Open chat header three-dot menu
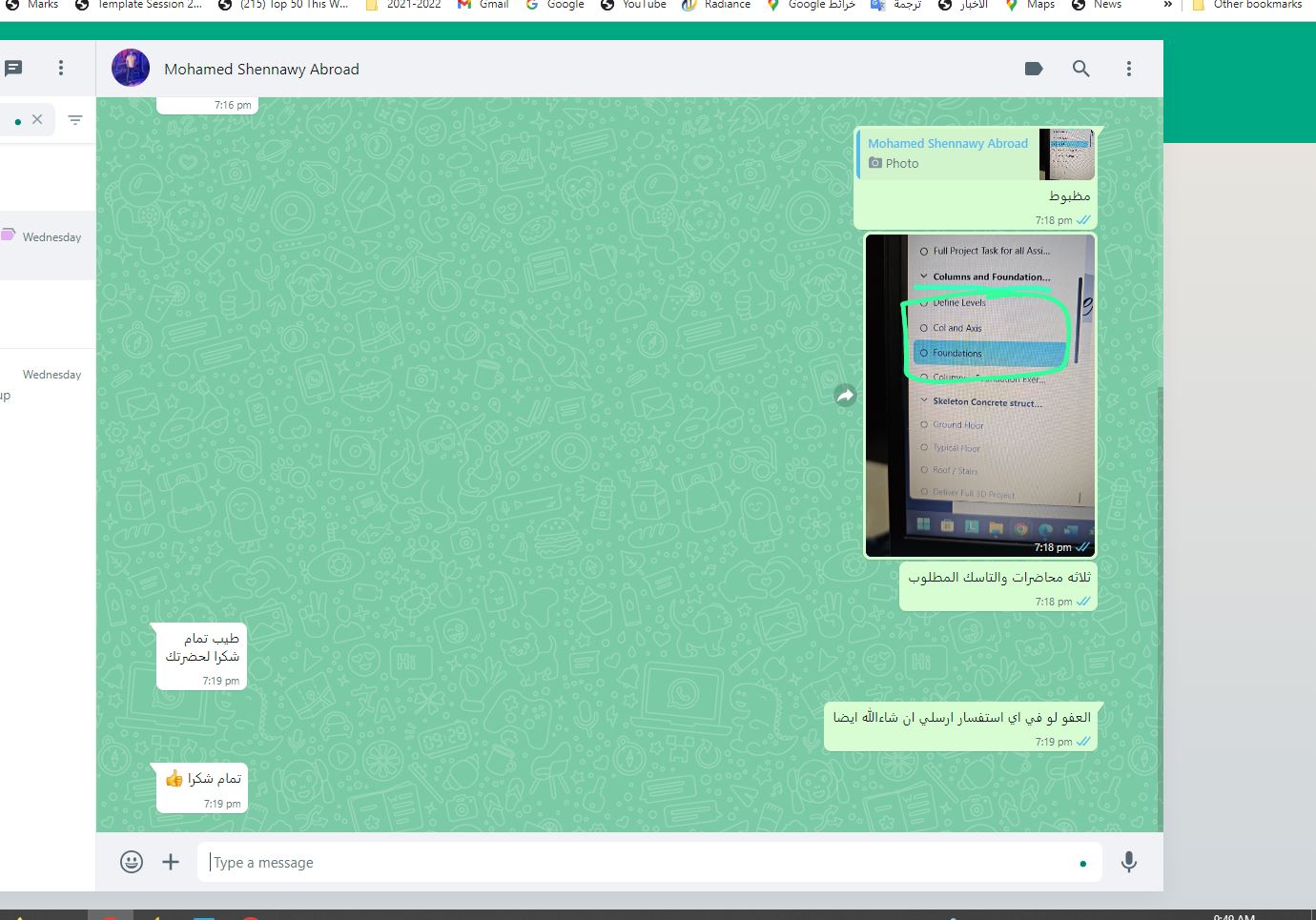 [x=1129, y=69]
